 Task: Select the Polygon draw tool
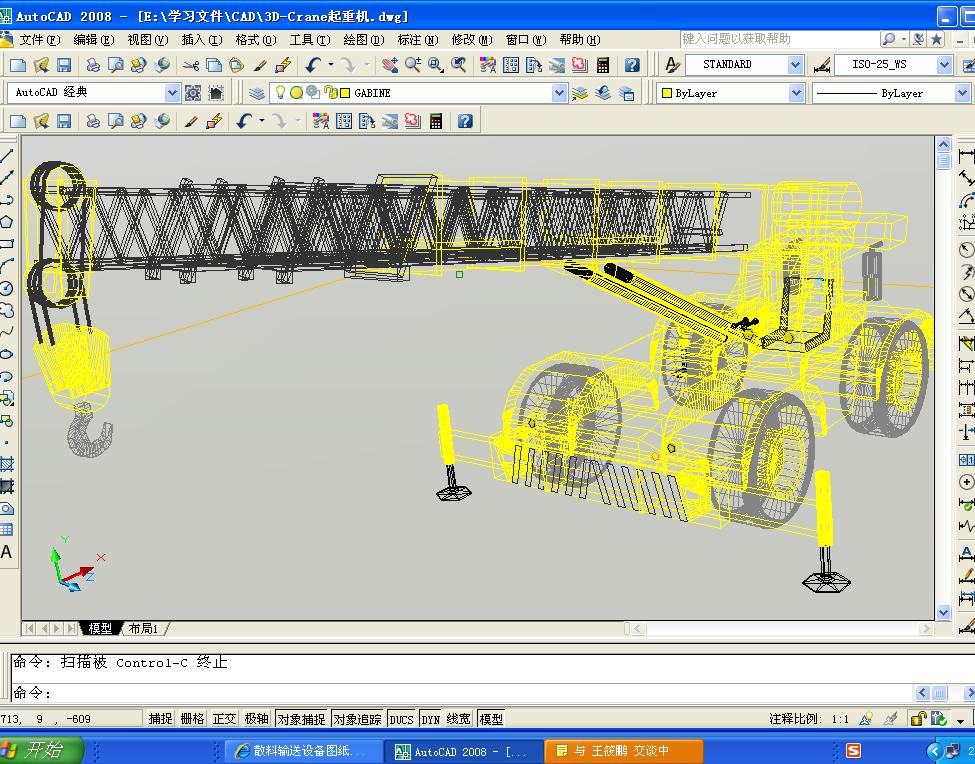7,221
